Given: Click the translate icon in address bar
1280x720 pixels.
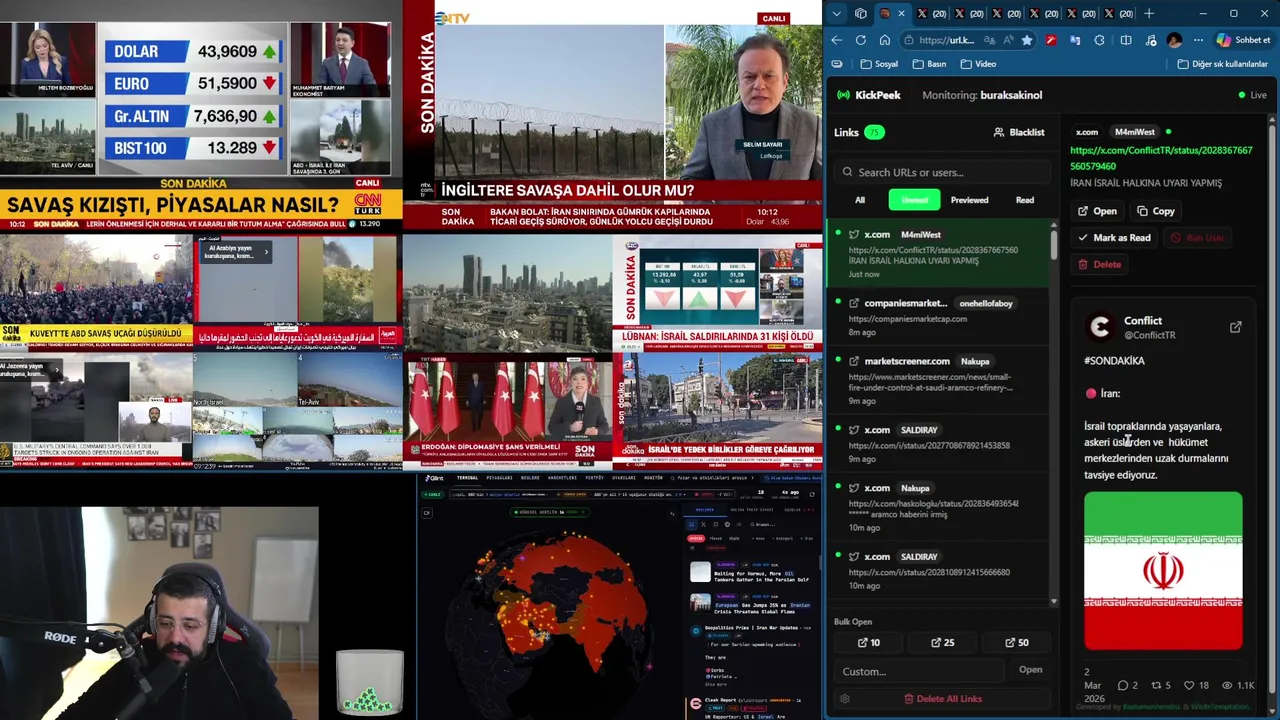Looking at the screenshot, I should pyautogui.click(x=989, y=40).
